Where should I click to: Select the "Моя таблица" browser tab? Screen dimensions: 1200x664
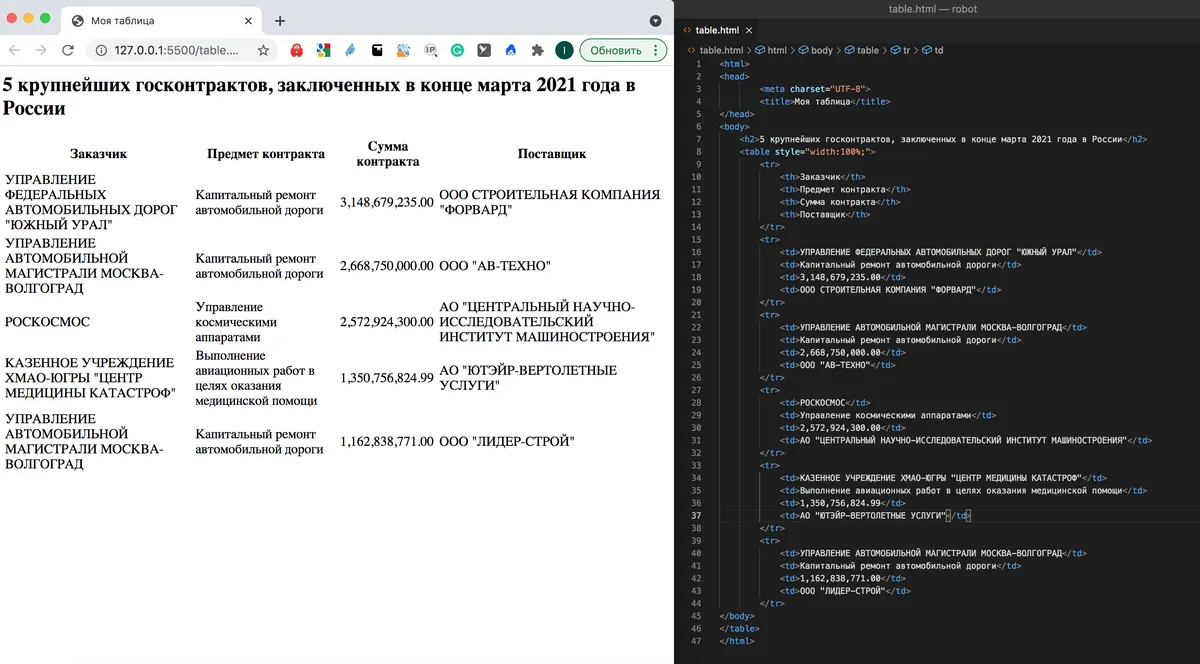[162, 21]
